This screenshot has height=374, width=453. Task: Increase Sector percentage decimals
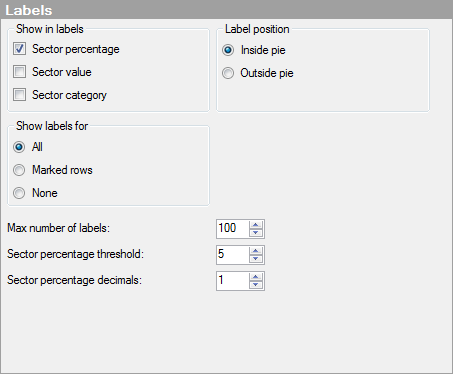coord(256,277)
